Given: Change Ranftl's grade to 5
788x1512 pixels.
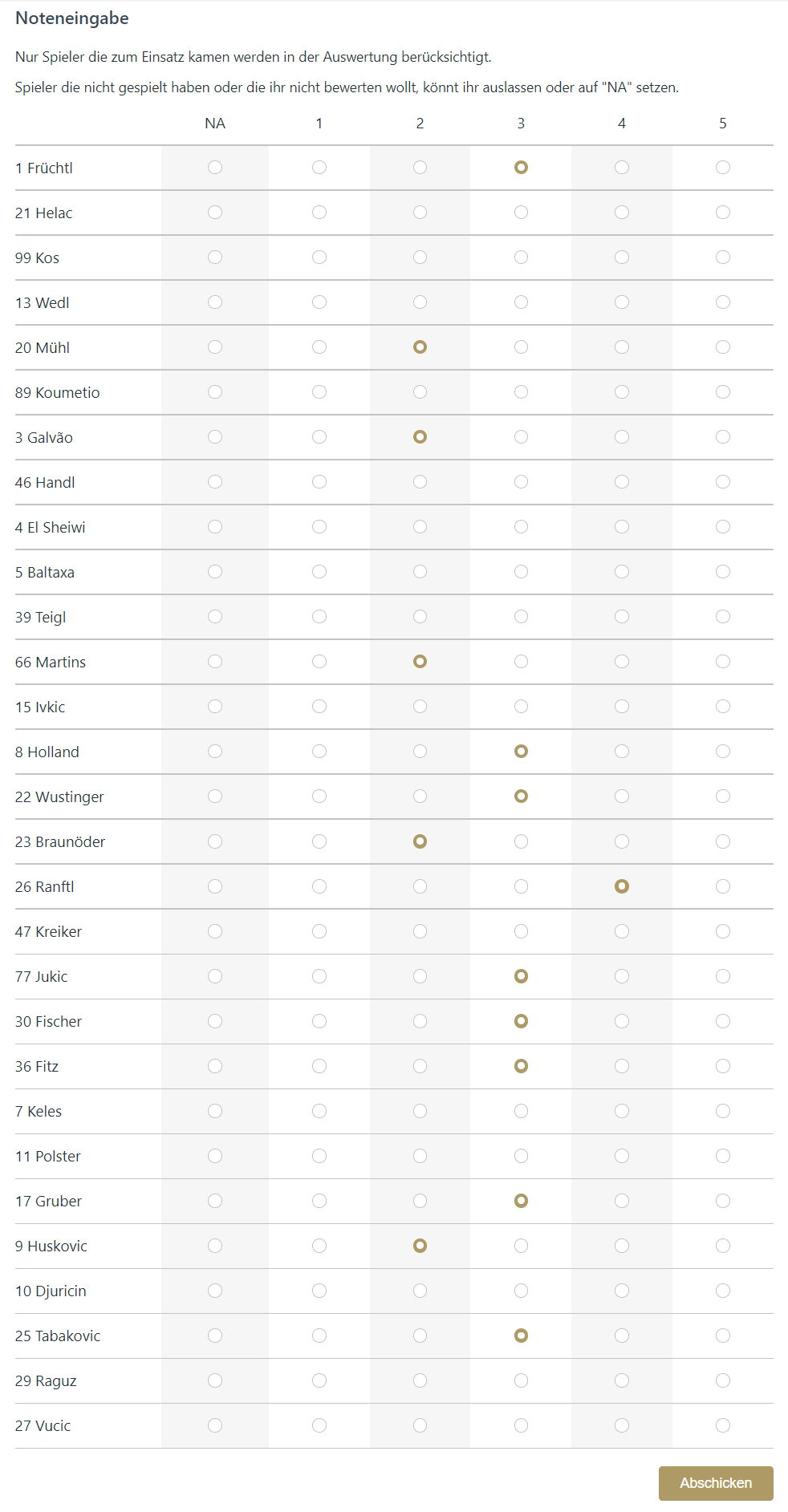Looking at the screenshot, I should (723, 886).
